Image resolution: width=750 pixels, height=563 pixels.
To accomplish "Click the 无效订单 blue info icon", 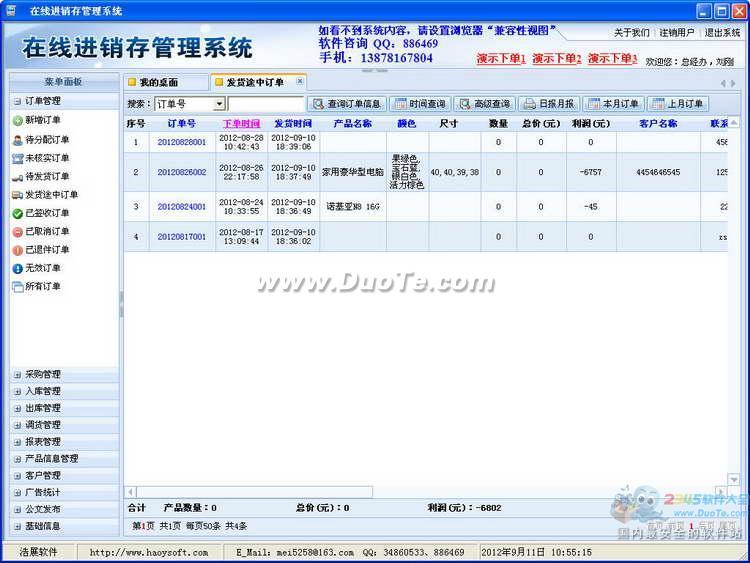I will pyautogui.click(x=18, y=268).
